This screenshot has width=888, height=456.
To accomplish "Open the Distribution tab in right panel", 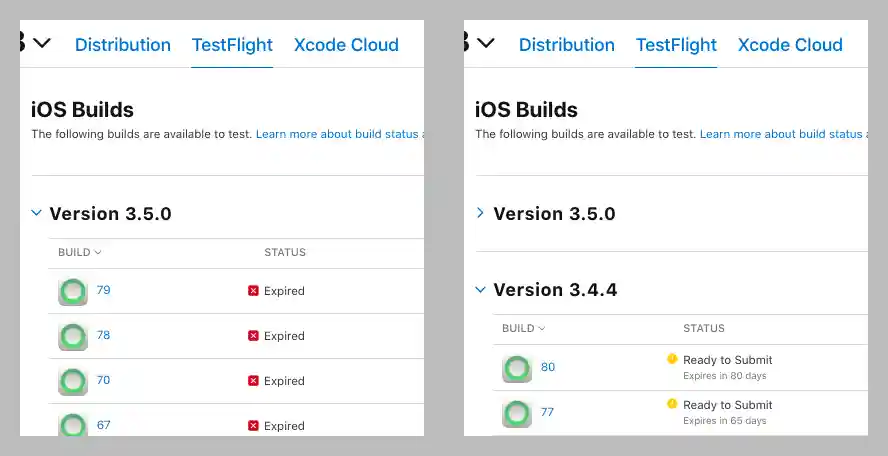I will click(567, 45).
